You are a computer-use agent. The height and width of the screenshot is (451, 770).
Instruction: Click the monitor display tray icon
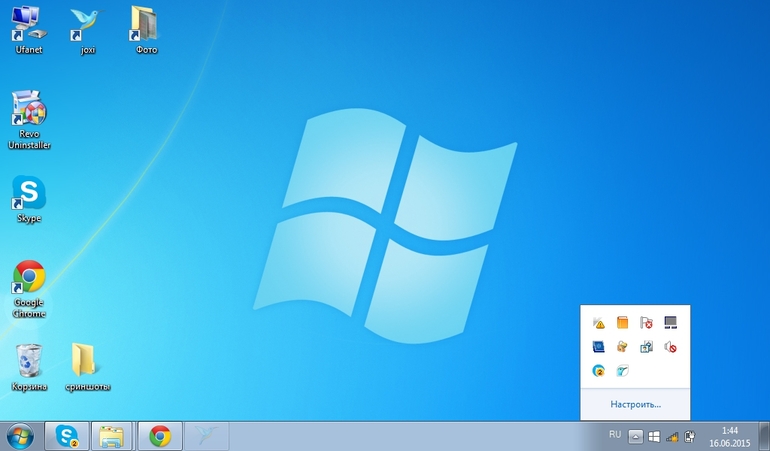coord(670,323)
